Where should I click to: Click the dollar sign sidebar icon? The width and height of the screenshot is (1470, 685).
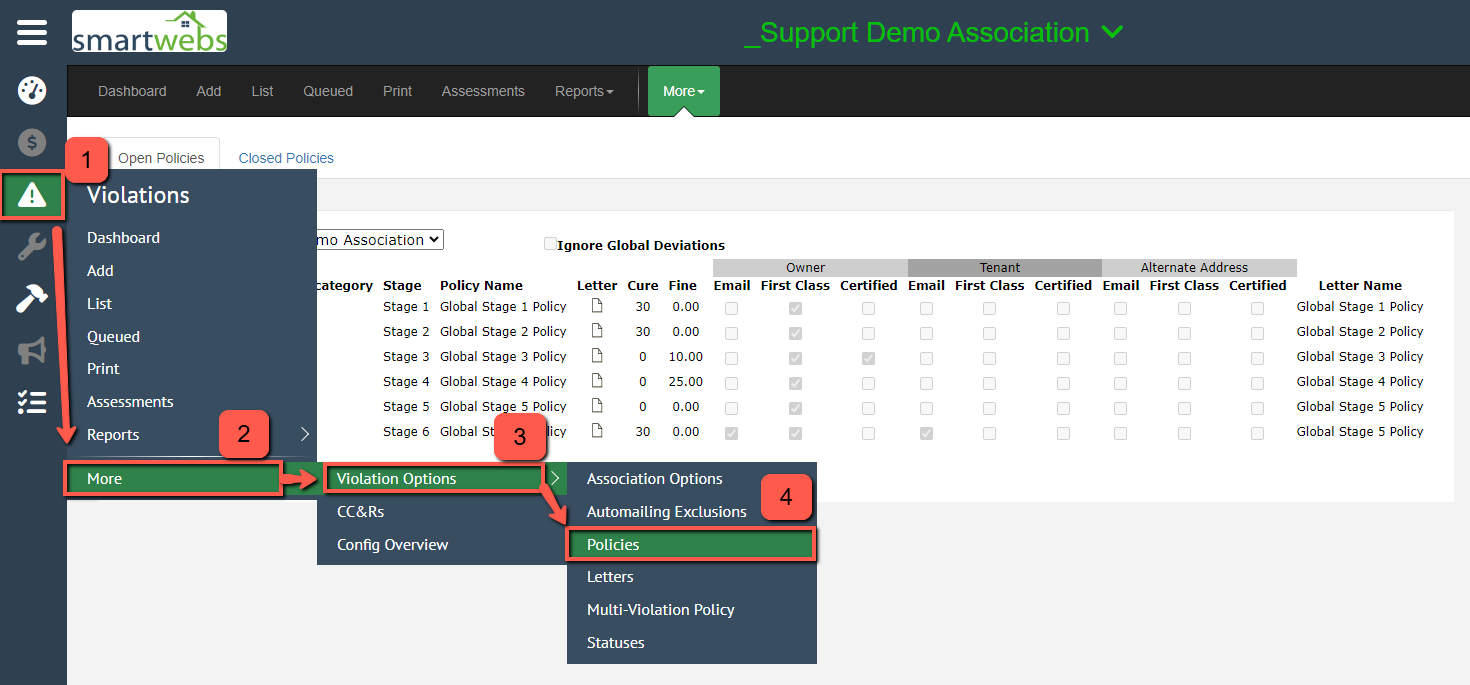pyautogui.click(x=32, y=143)
